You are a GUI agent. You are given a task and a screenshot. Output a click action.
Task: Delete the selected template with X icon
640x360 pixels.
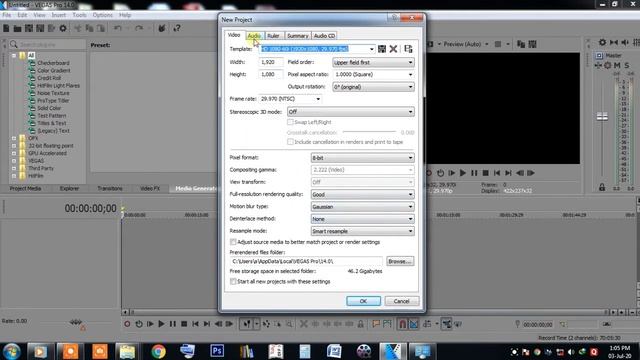tap(393, 49)
